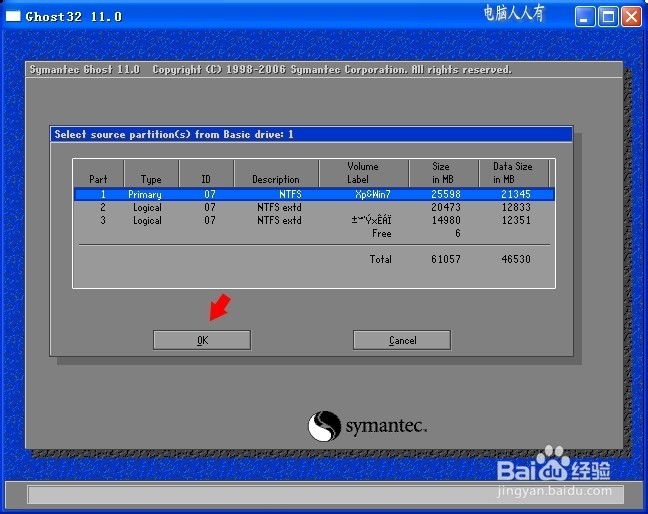Viewport: 648px width, 514px height.
Task: Click the Xp&Win7 volume label
Action: (x=372, y=194)
